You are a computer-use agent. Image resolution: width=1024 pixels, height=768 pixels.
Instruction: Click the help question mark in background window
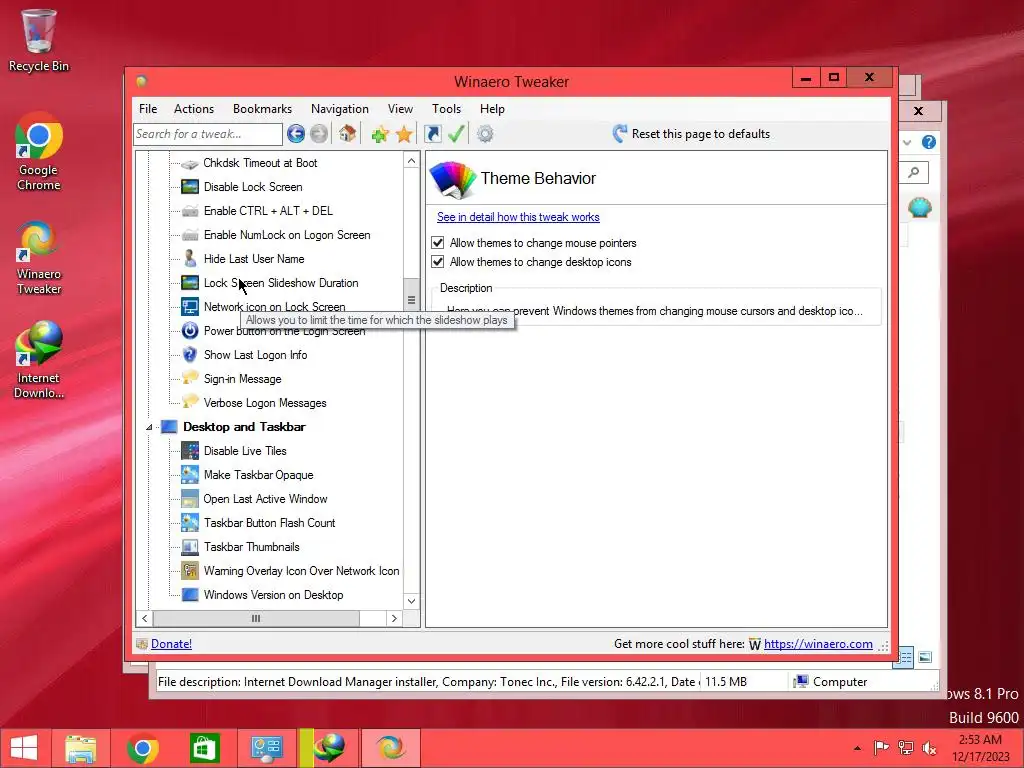tap(929, 142)
